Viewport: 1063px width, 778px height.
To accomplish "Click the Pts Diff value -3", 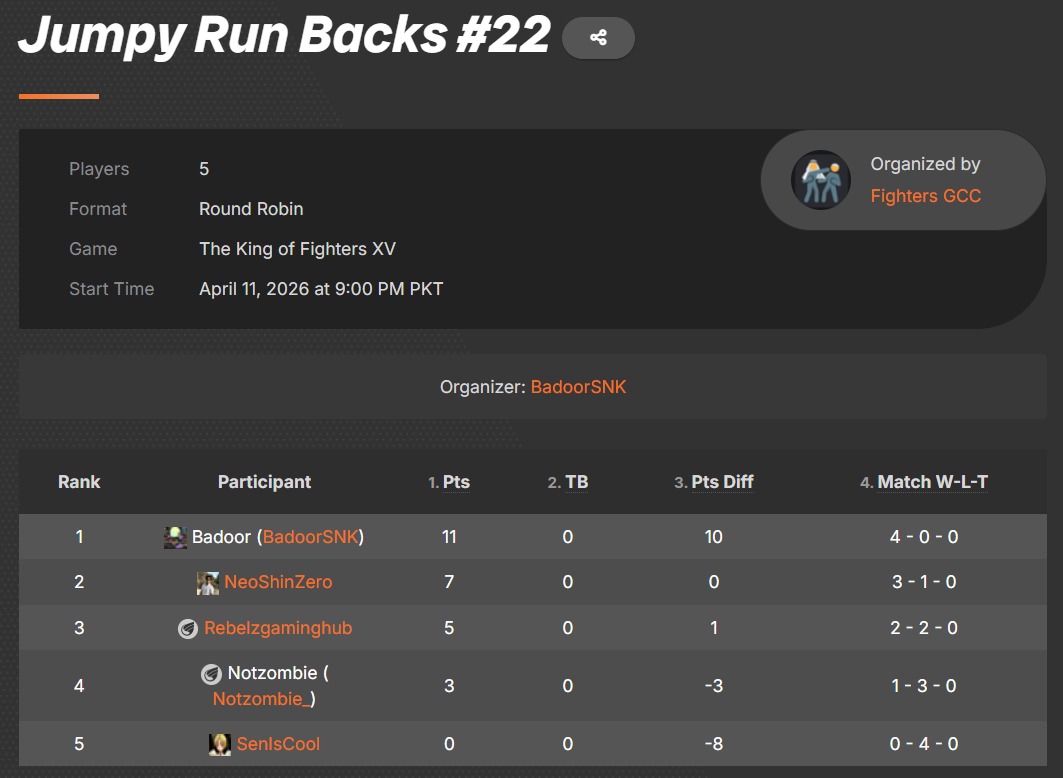I will click(x=713, y=686).
